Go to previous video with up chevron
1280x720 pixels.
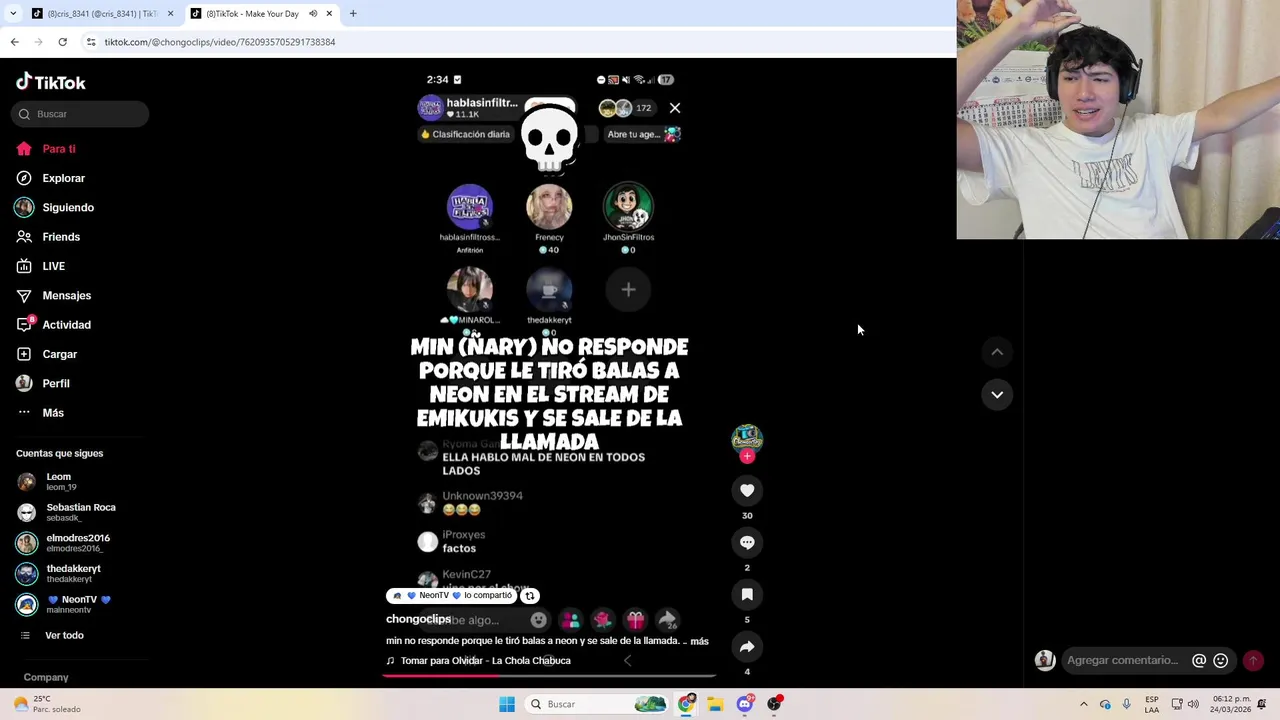click(997, 352)
